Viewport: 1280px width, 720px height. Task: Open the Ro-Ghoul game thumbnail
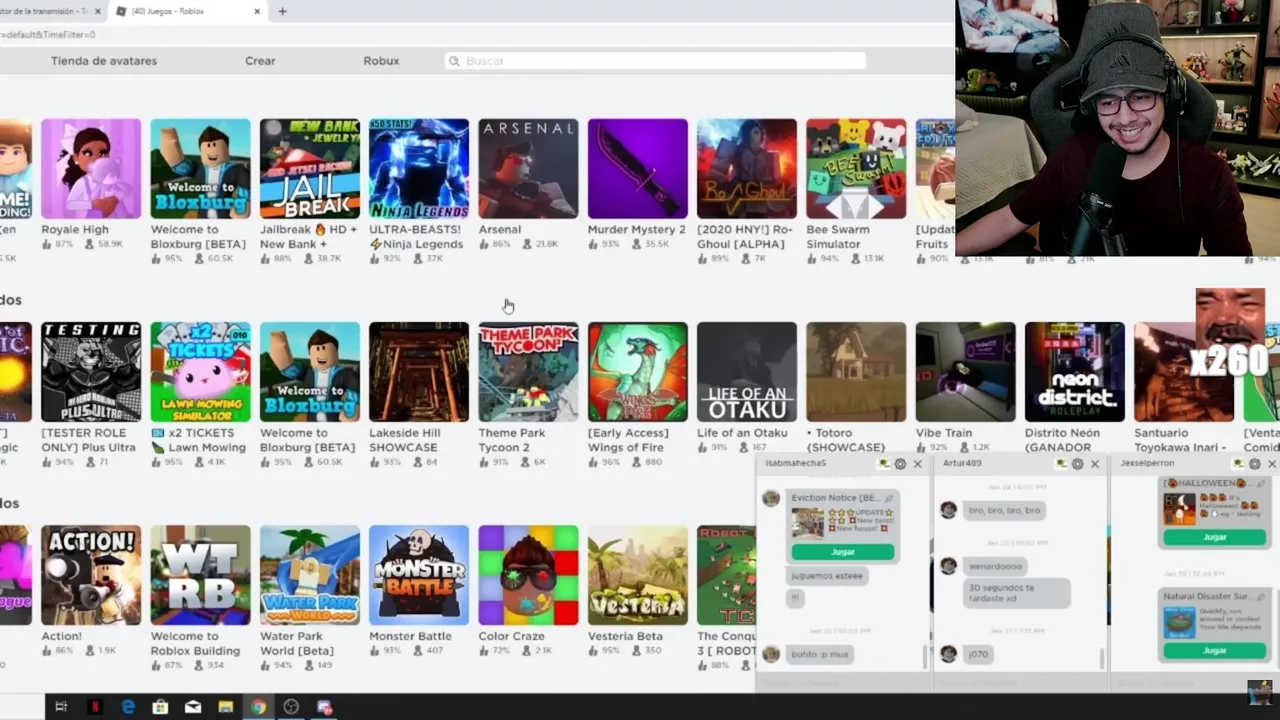(747, 169)
